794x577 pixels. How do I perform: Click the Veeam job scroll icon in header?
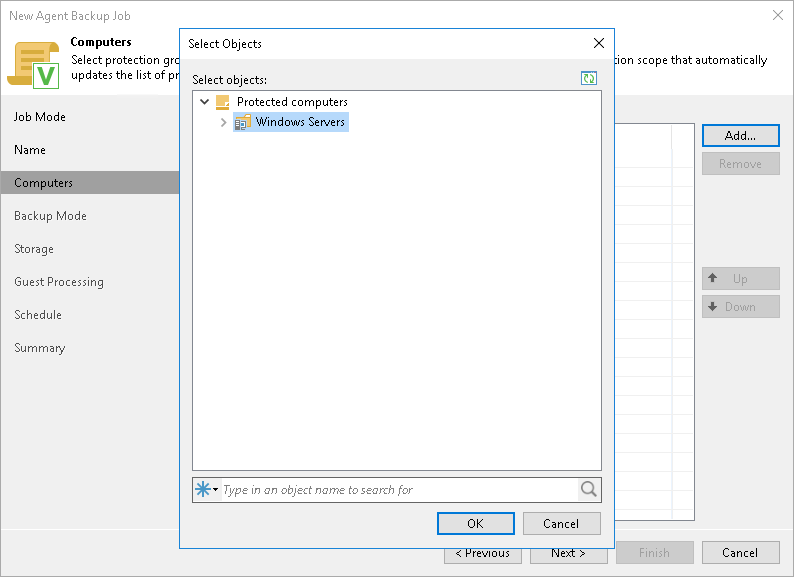33,65
